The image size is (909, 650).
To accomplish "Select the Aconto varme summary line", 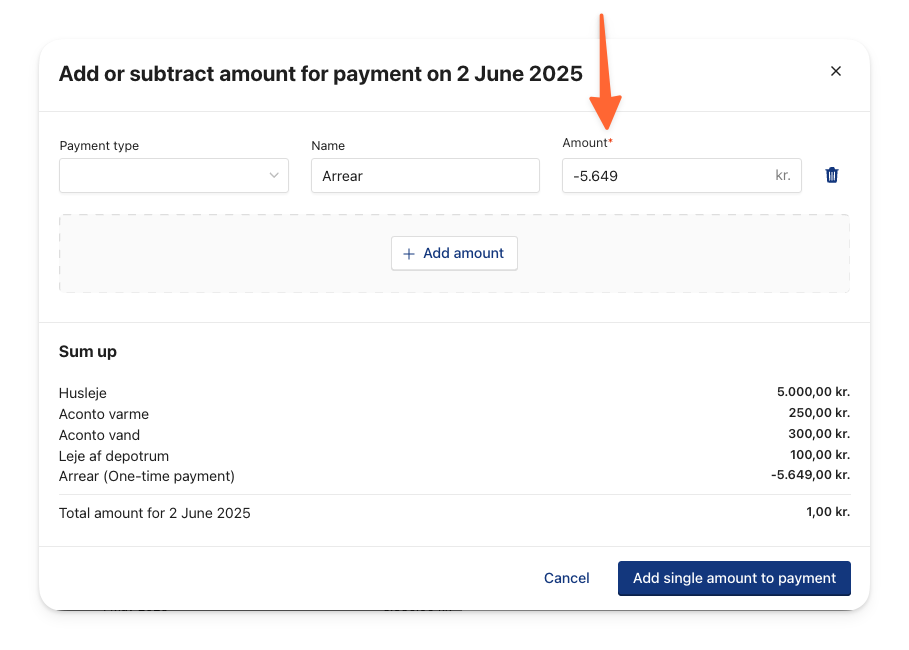I will (x=454, y=413).
